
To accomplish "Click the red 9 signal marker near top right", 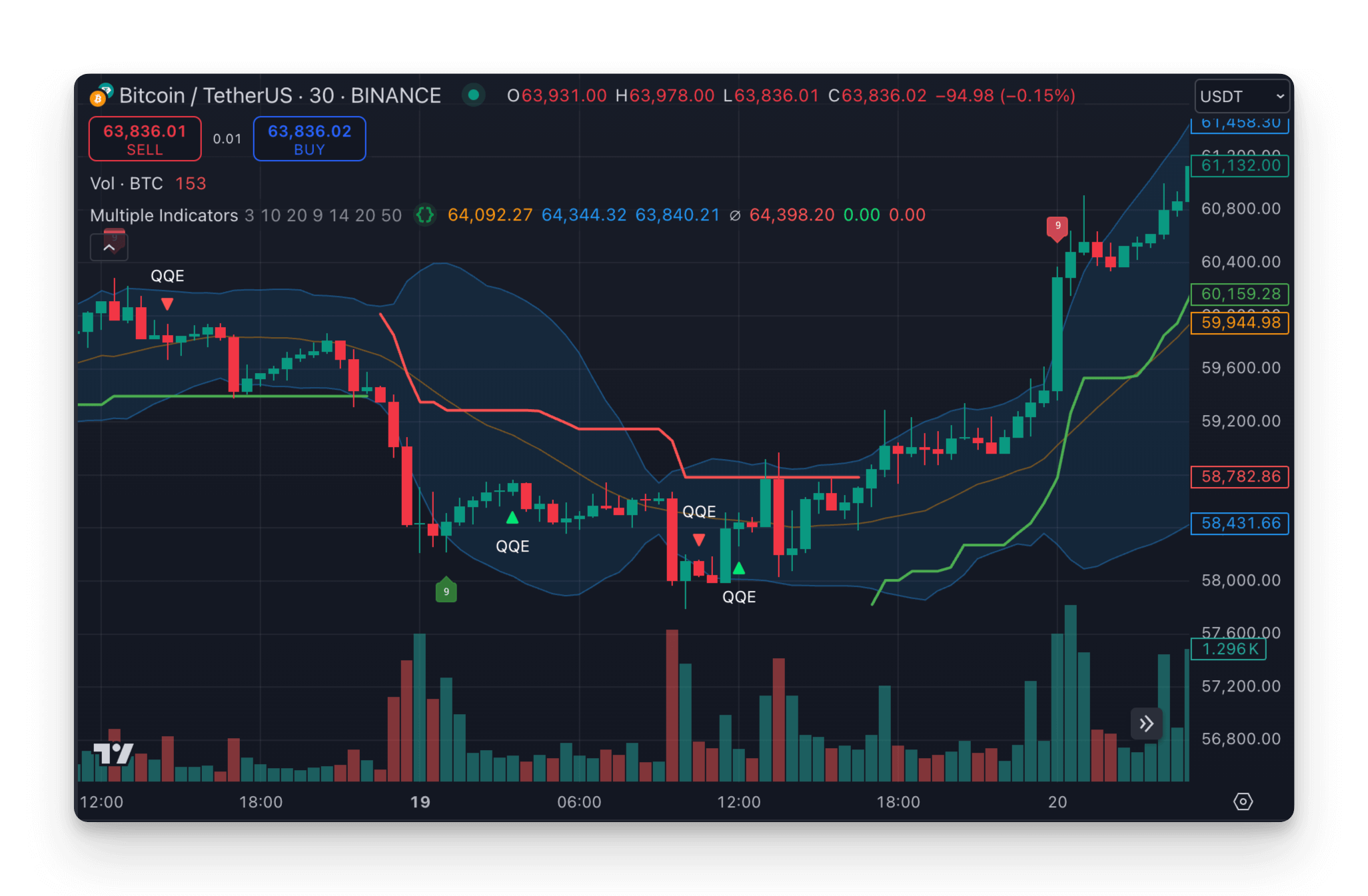I will (1057, 228).
